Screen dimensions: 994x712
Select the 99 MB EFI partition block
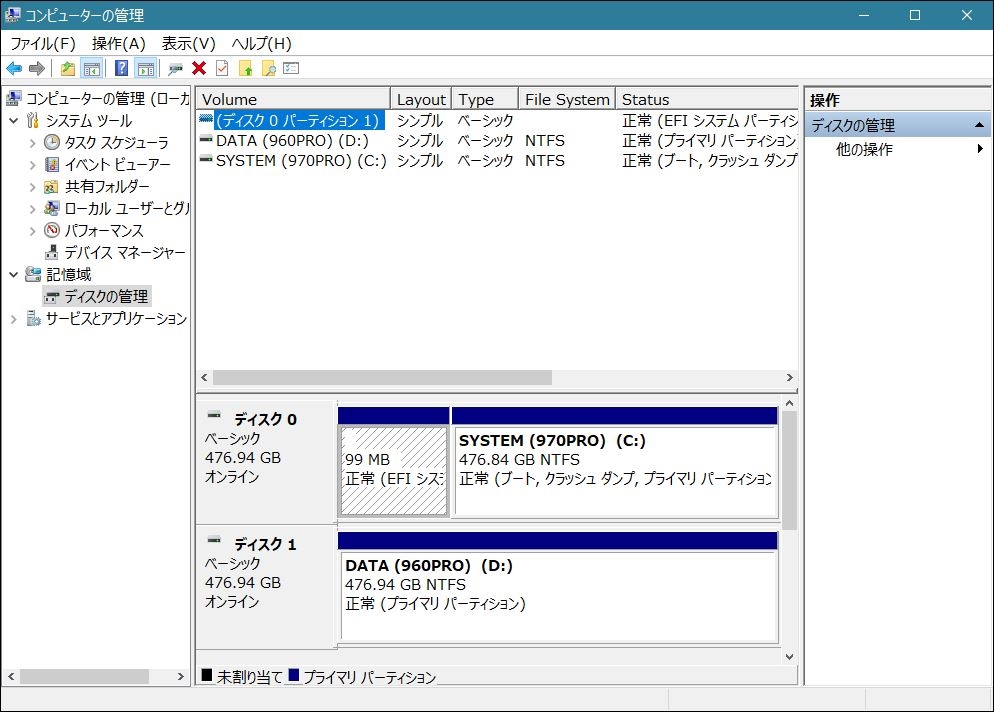[394, 470]
